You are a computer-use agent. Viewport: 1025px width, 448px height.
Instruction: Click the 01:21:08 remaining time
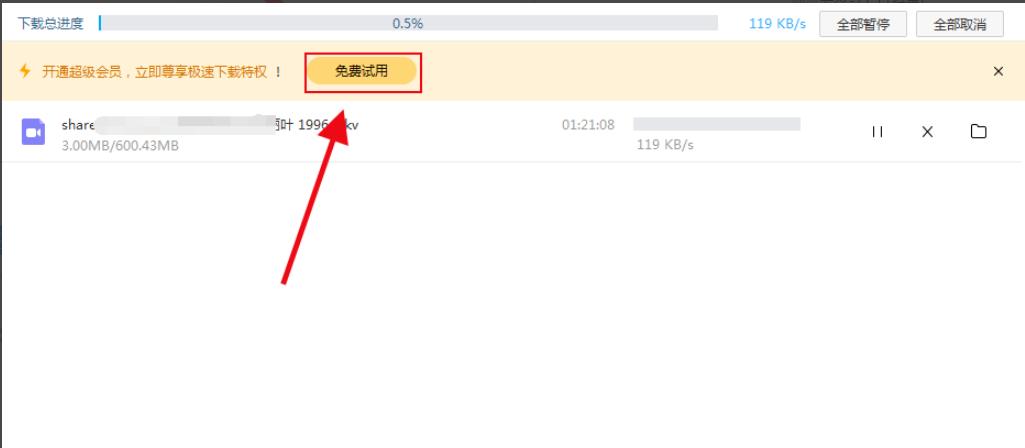(x=588, y=124)
